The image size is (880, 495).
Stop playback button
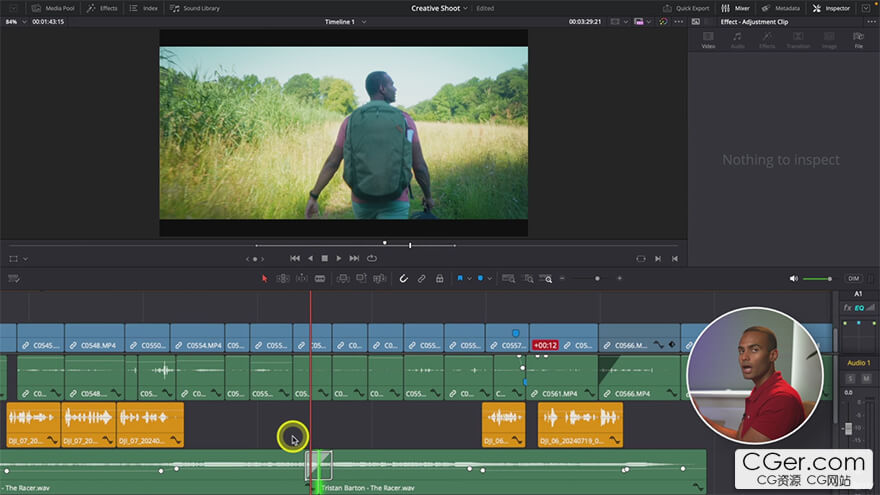pyautogui.click(x=324, y=258)
